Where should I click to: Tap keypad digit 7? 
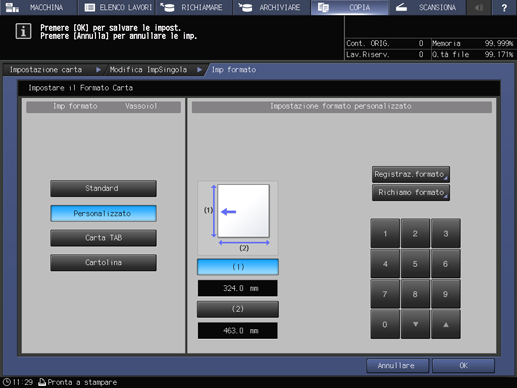click(385, 294)
